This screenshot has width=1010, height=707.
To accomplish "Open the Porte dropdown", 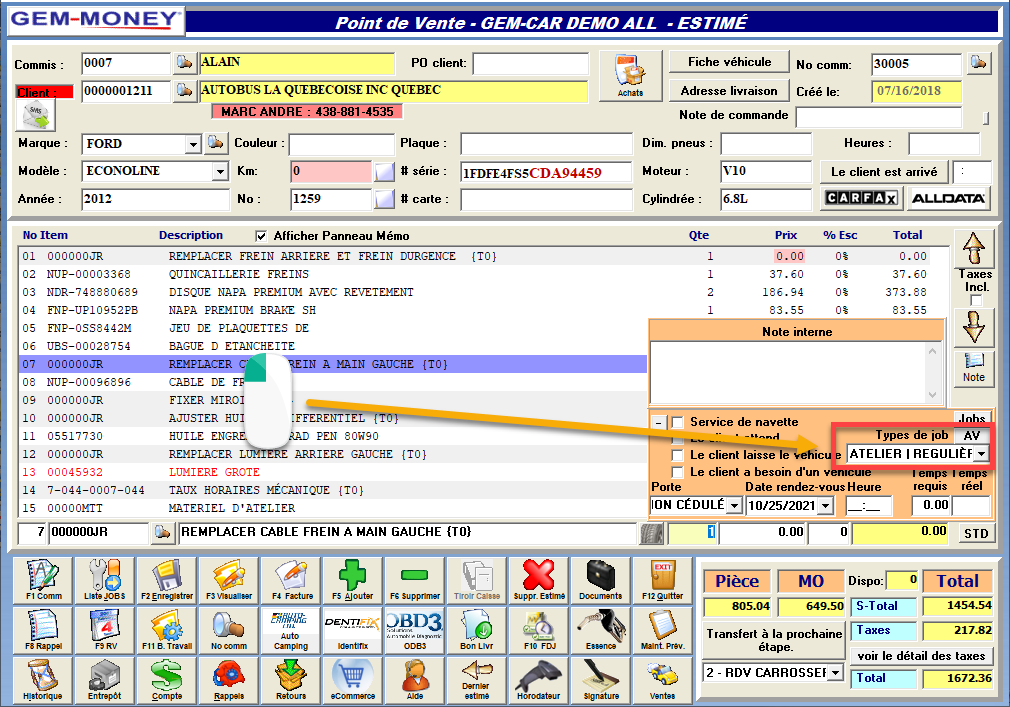I will [734, 505].
